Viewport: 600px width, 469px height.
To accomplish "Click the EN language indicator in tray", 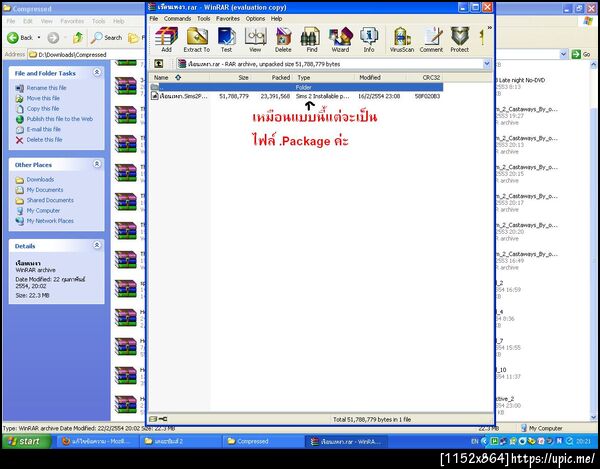I will tap(474, 441).
